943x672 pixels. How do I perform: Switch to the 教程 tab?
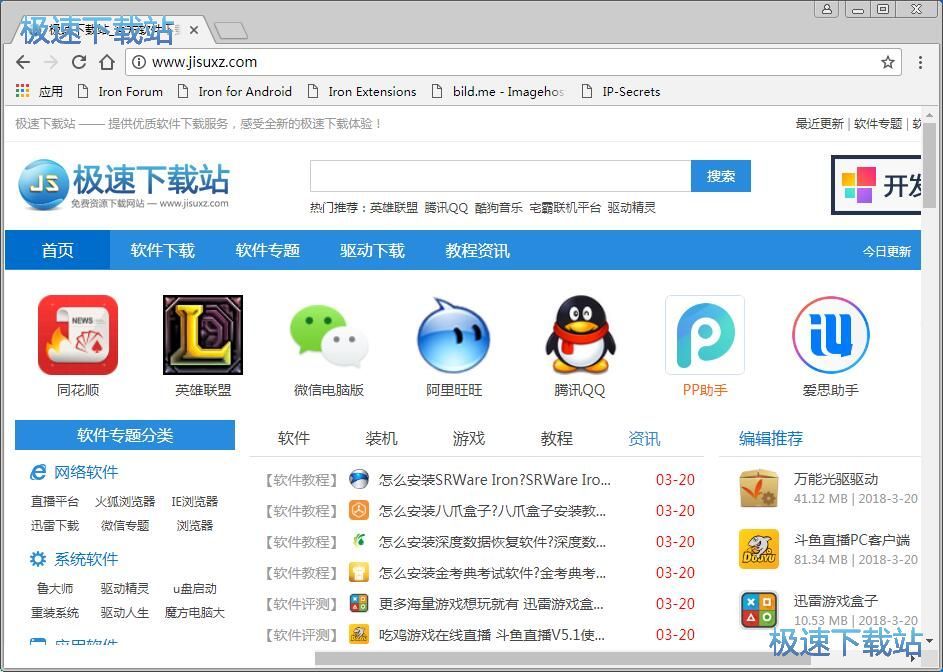[x=555, y=438]
